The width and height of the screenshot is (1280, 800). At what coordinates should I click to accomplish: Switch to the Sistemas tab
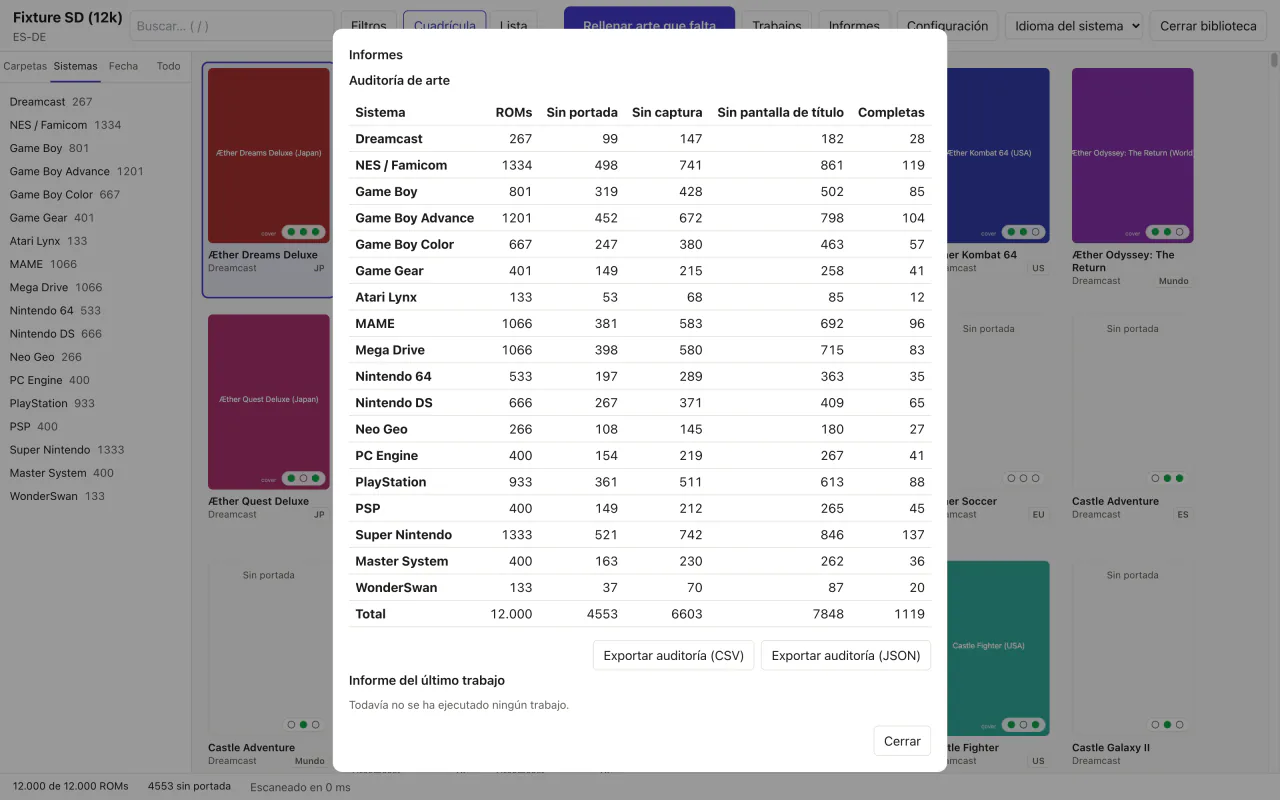pos(76,66)
